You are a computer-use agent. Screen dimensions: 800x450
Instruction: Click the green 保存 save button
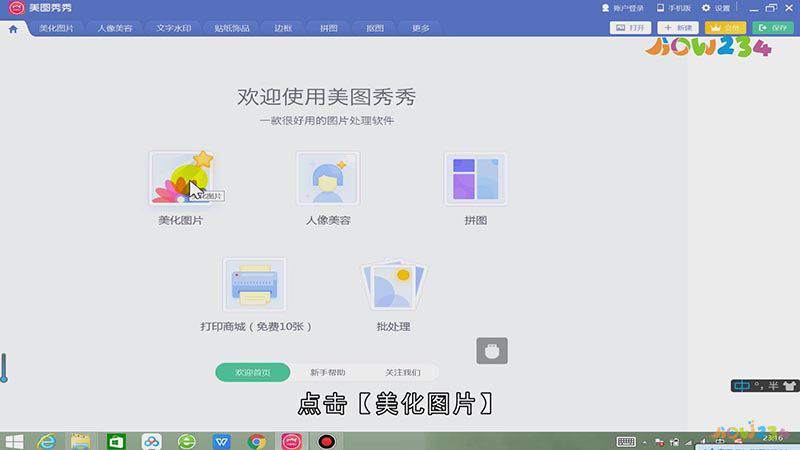(773, 28)
